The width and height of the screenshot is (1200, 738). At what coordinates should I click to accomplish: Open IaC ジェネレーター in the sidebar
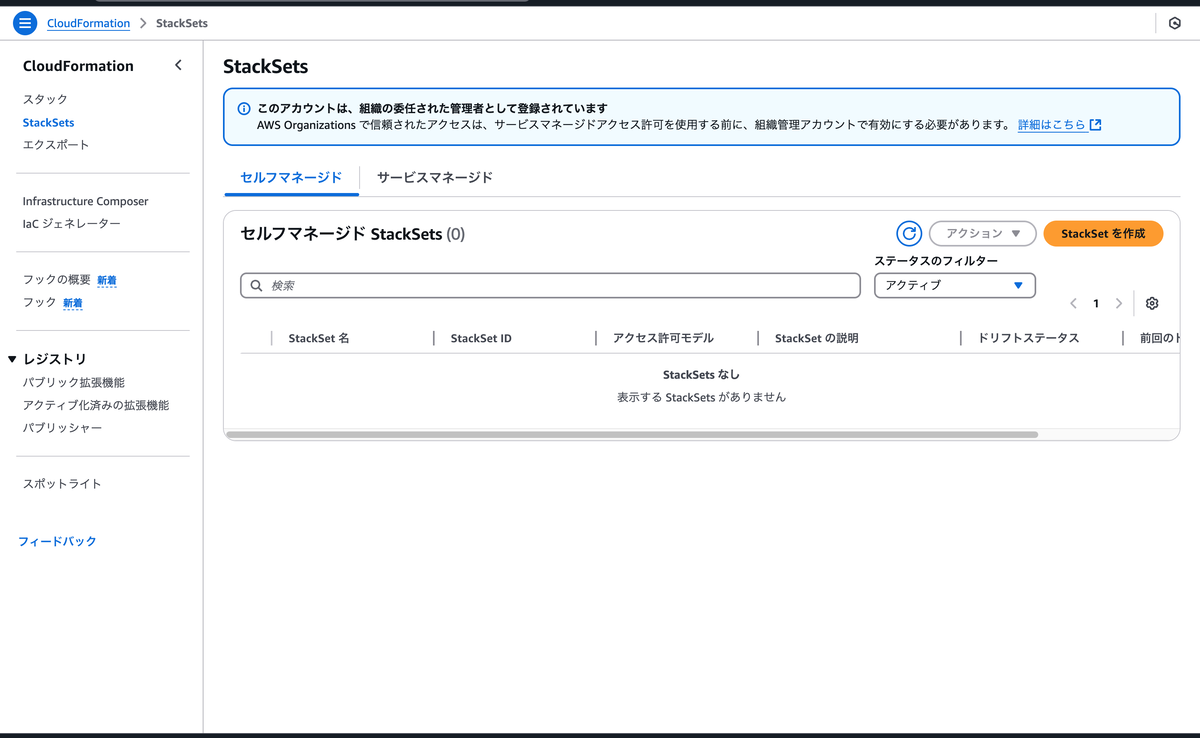(71, 224)
